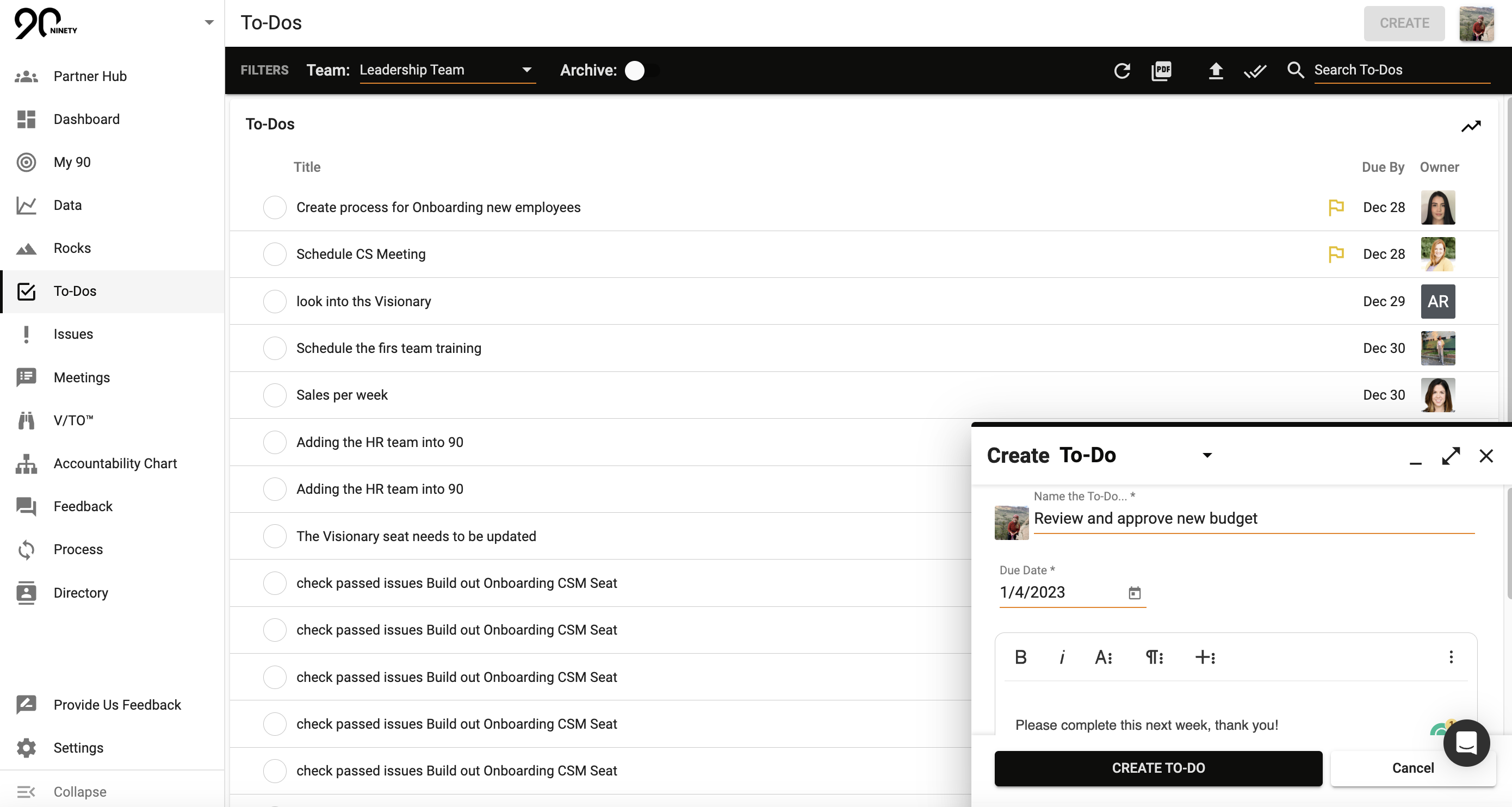Toggle italic formatting in editor

pos(1062,657)
